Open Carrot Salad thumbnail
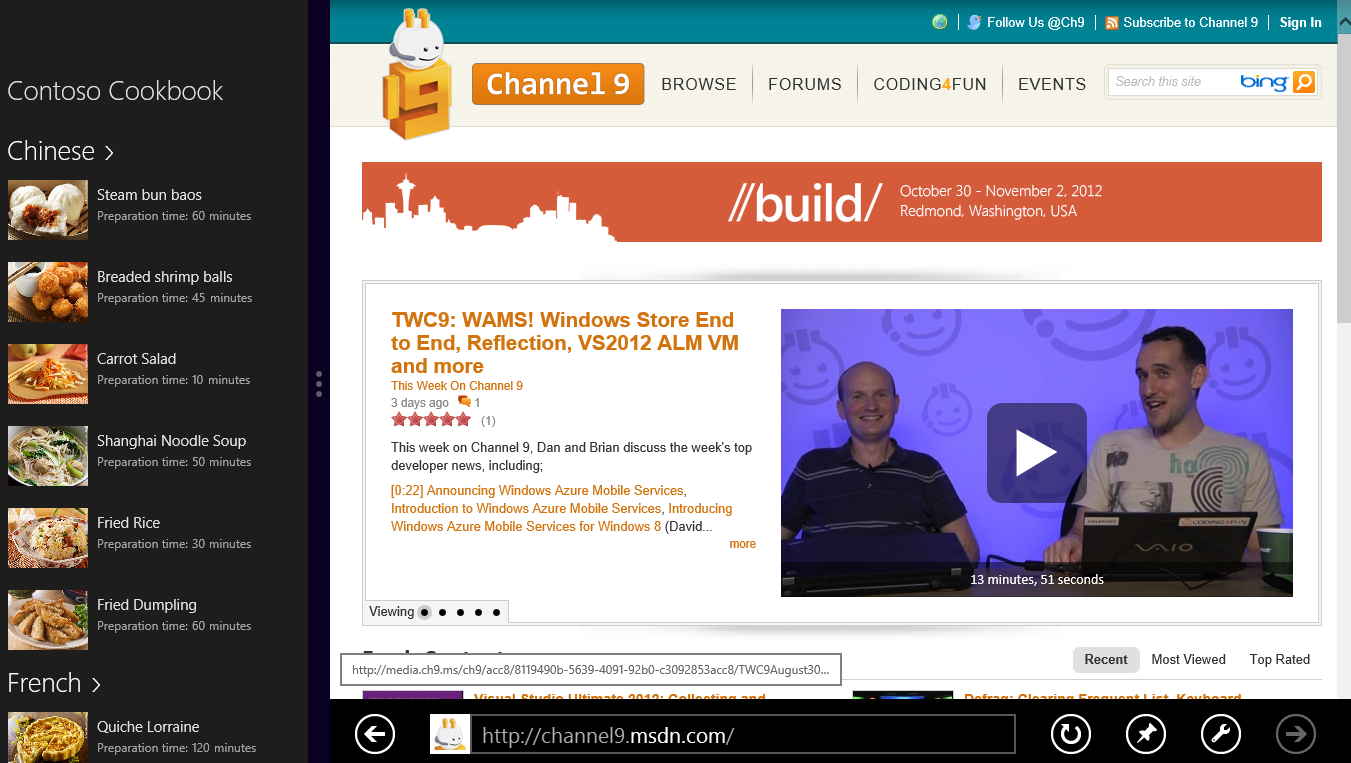Screen dimensions: 1351x763 point(48,374)
